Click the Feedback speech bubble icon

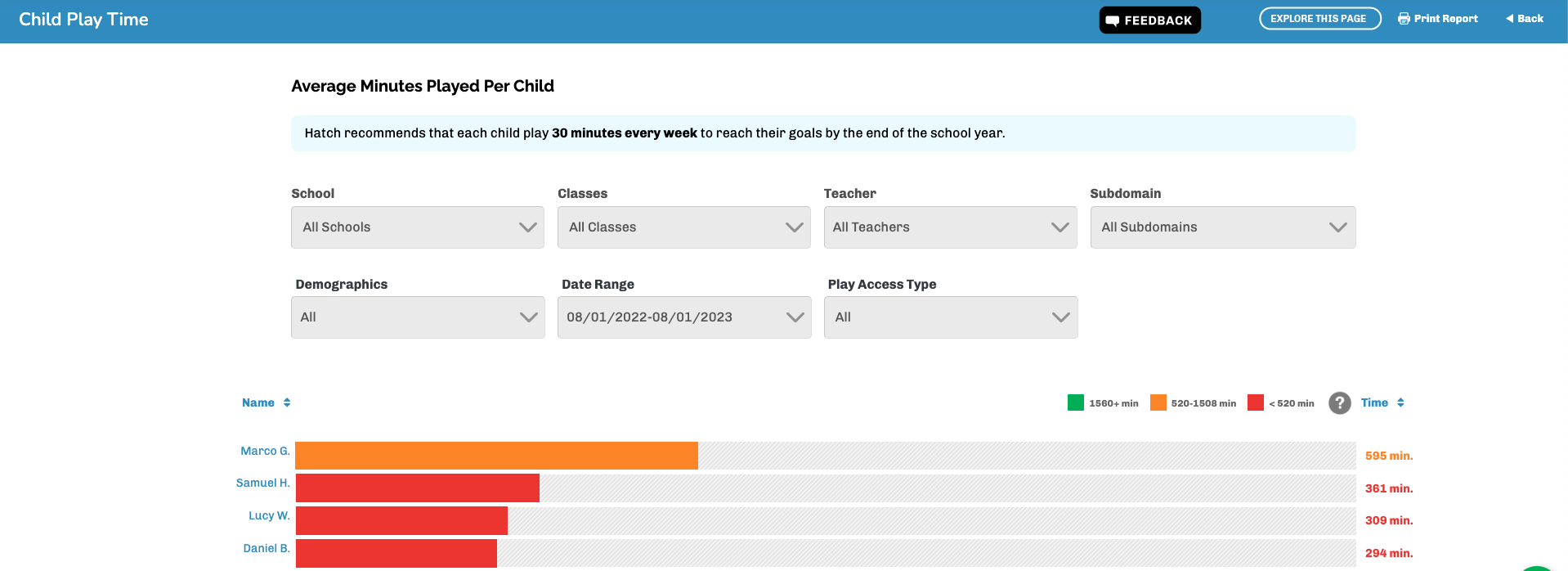[x=1112, y=20]
